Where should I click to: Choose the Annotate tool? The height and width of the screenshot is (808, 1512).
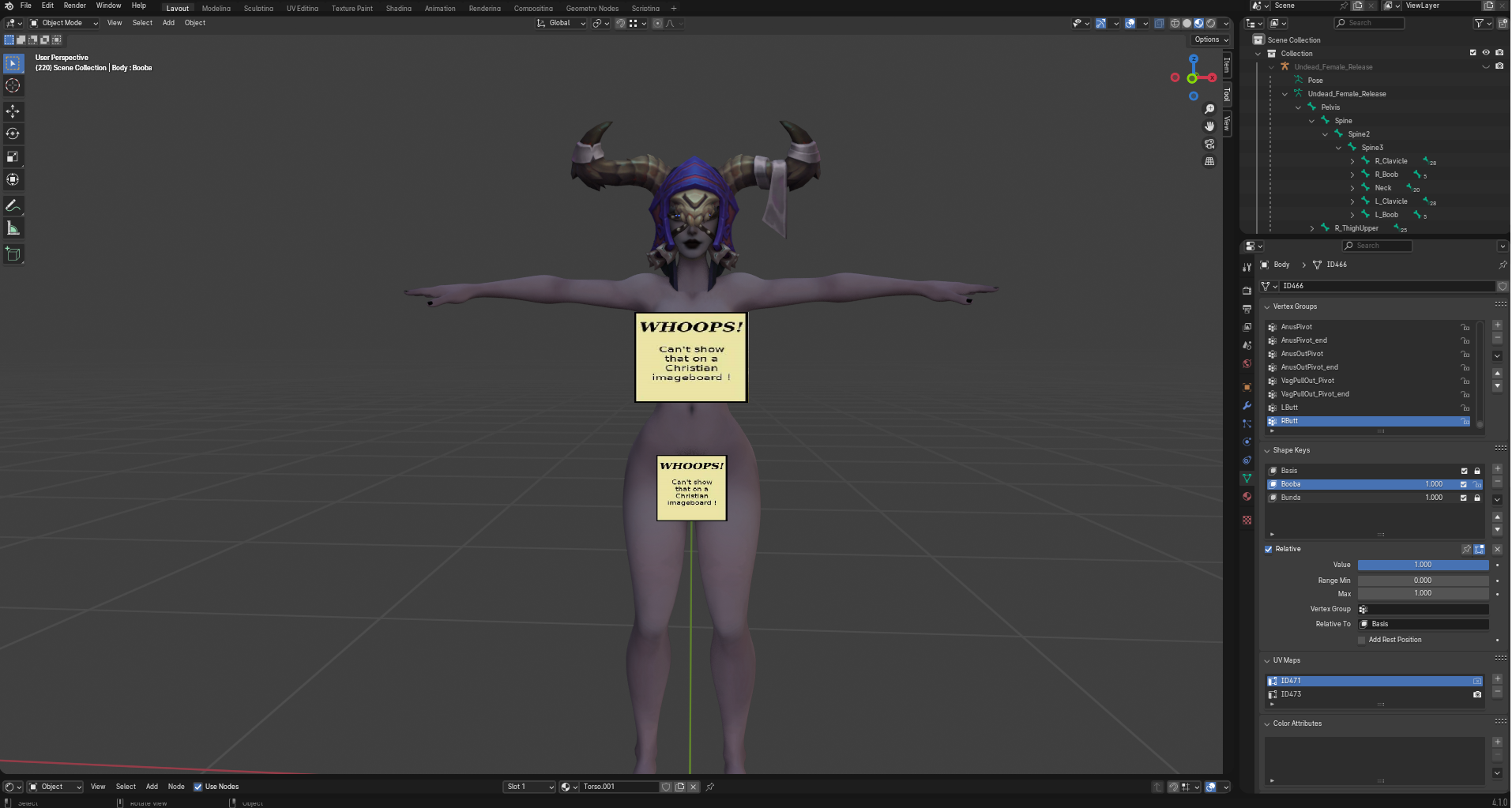(x=13, y=205)
